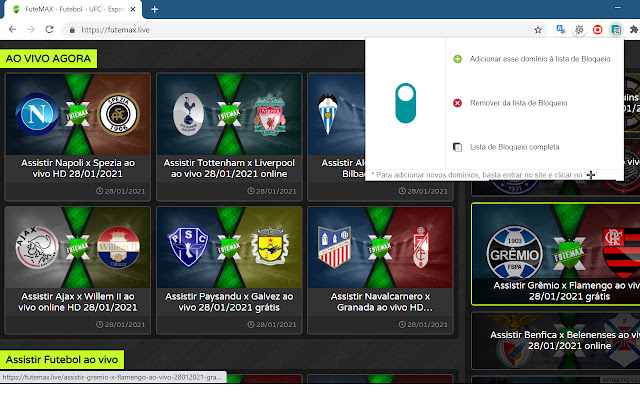Image resolution: width=640 pixels, height=400 pixels.
Task: Click date 28/01/2021 under Ajax x Willem II
Action: [x=121, y=324]
